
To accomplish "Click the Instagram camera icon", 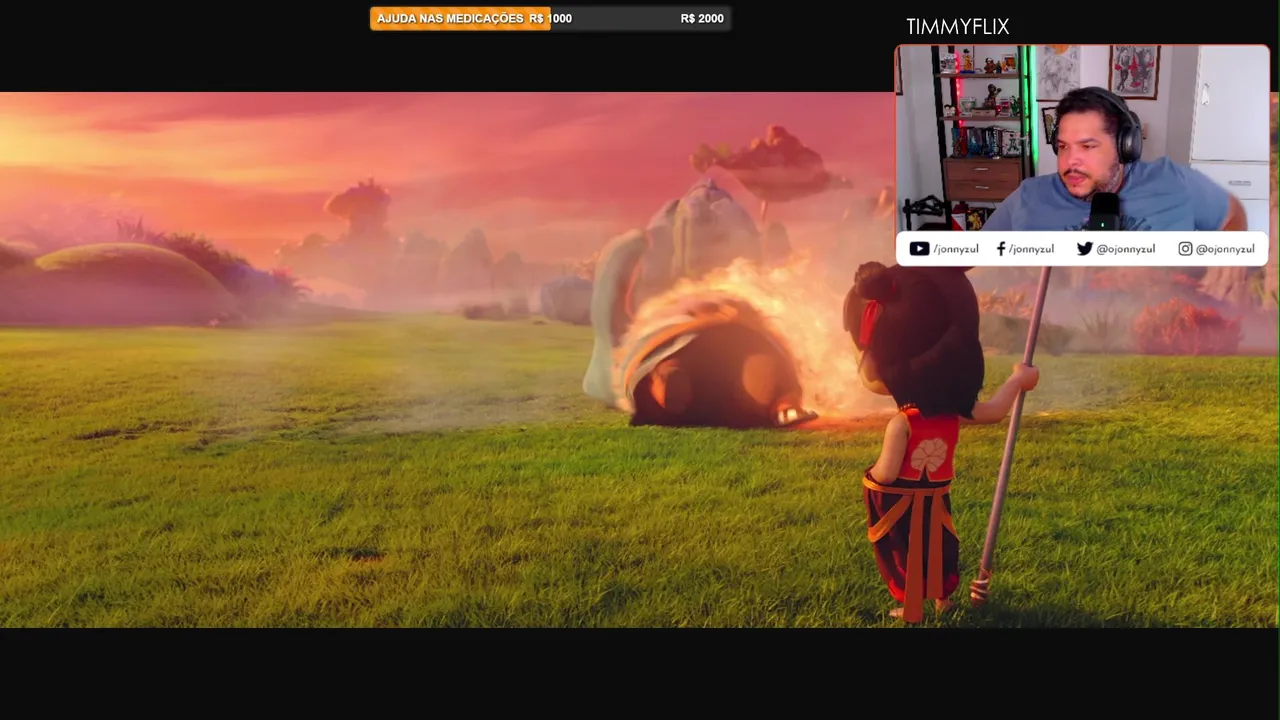I will [1185, 249].
